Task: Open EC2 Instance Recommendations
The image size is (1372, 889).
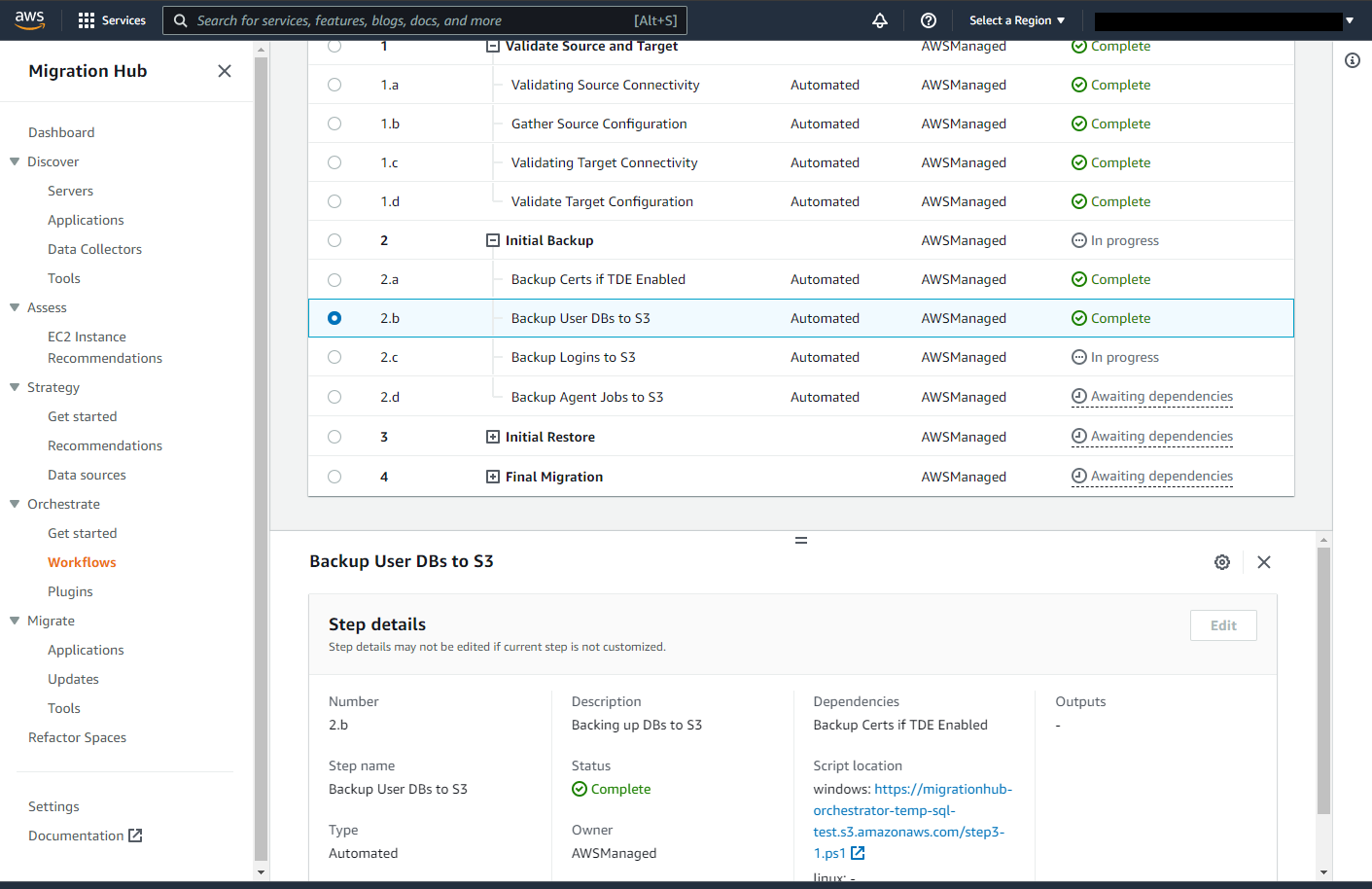Action: coord(105,347)
